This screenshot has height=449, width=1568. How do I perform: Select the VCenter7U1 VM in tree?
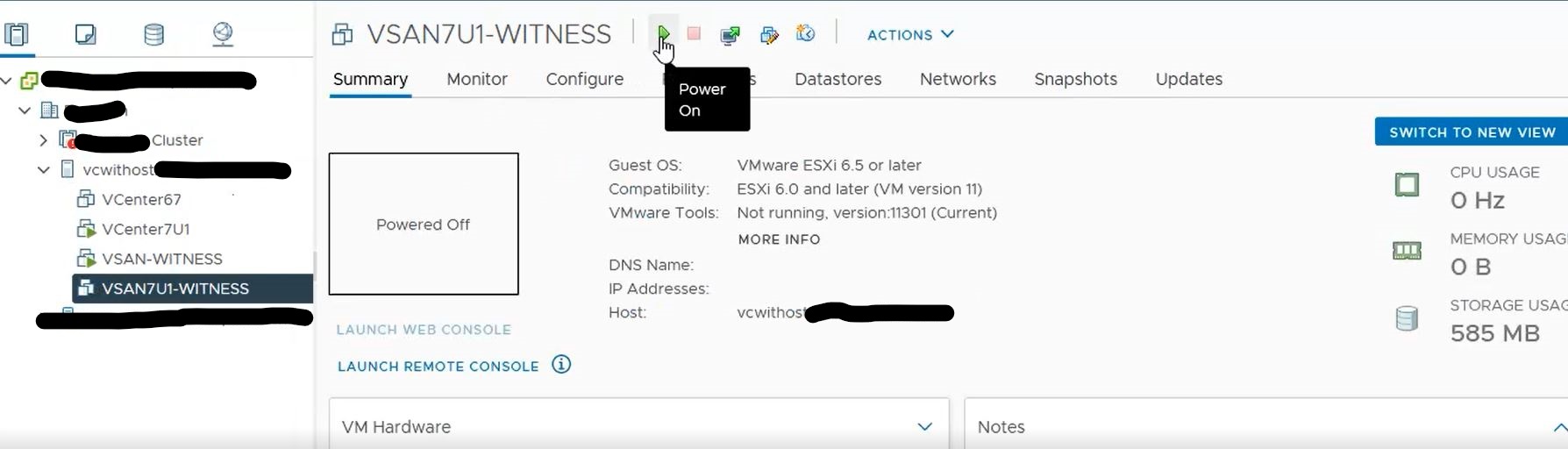[x=146, y=229]
